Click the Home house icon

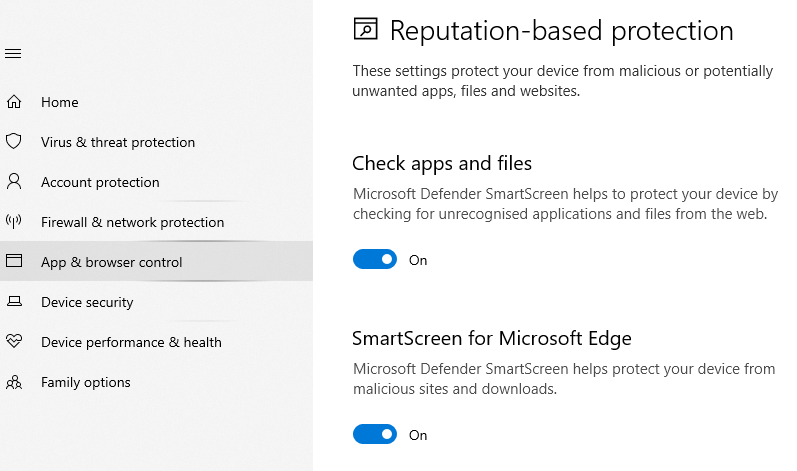(x=14, y=102)
